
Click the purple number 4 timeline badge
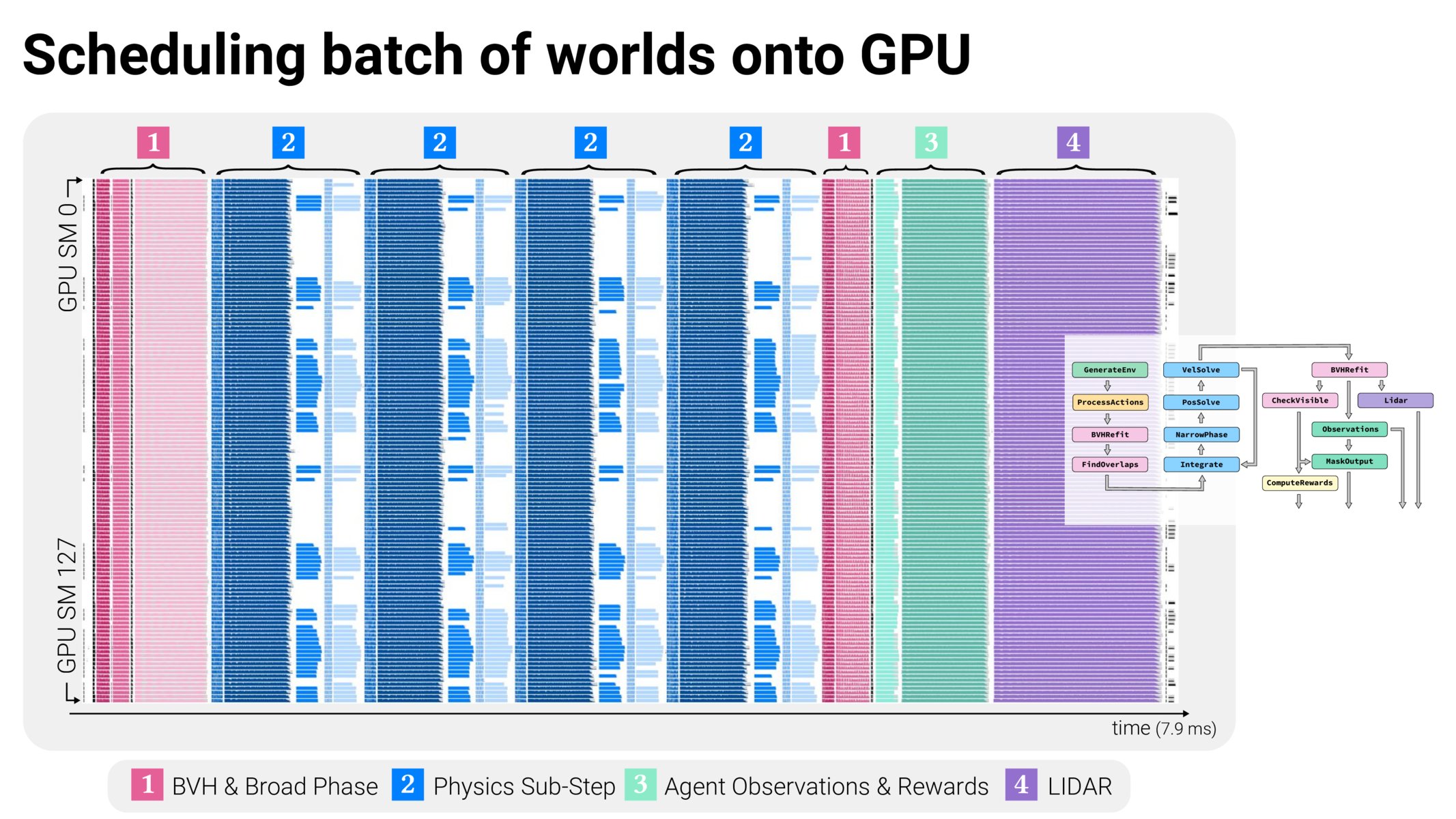point(1072,143)
